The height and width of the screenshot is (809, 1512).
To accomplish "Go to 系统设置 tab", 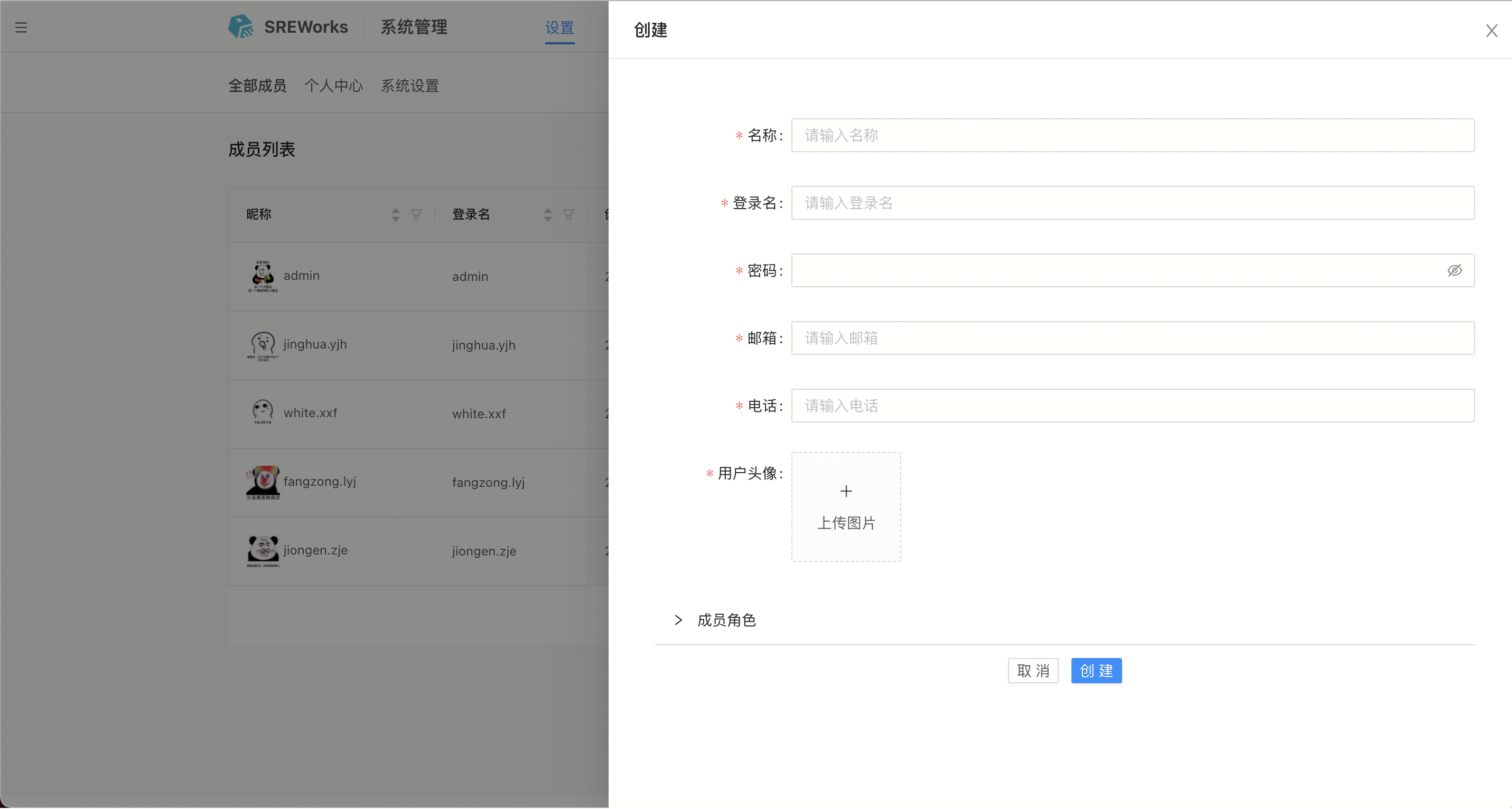I will 409,86.
